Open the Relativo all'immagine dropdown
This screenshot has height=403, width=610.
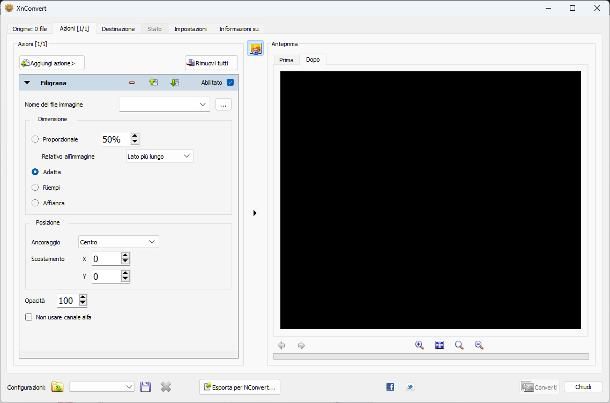(x=159, y=156)
